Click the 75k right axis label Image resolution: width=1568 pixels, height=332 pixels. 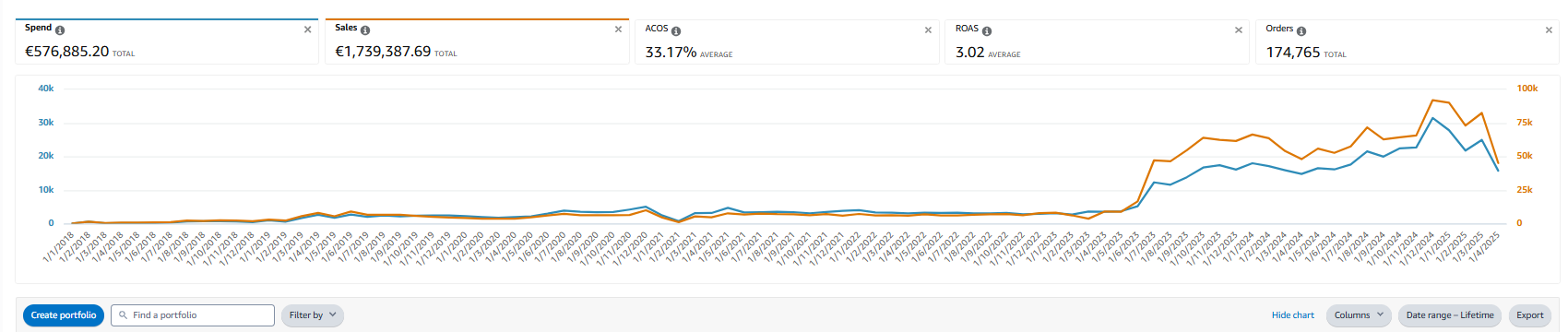(x=1525, y=122)
